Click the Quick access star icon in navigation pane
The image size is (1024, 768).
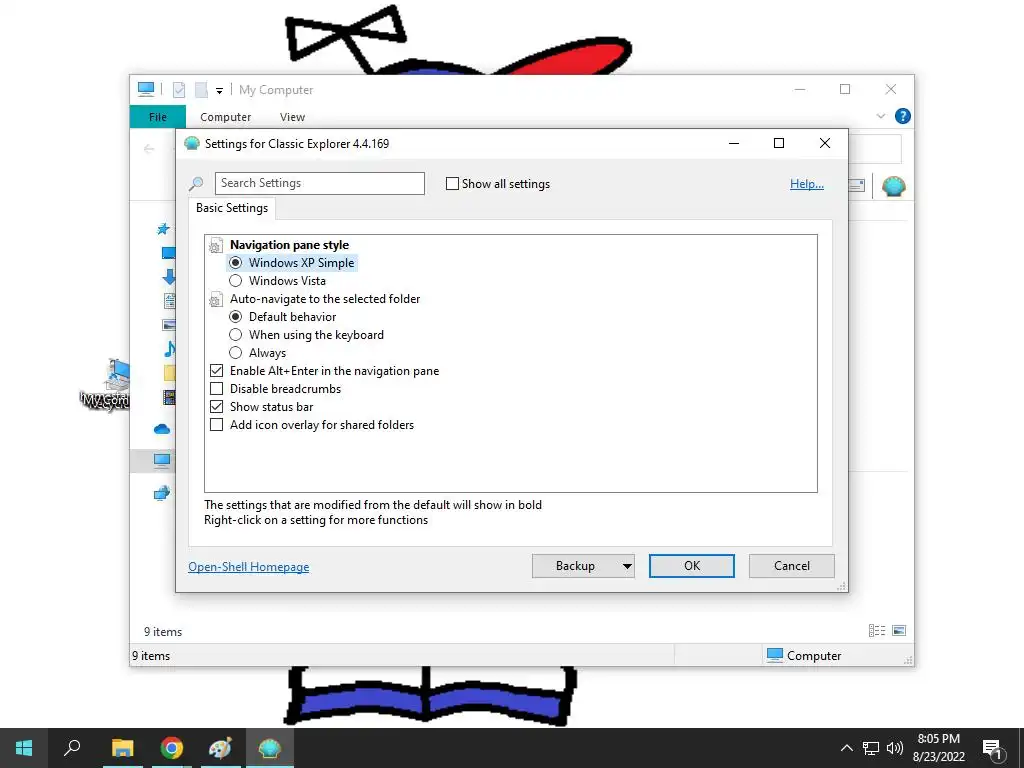[x=163, y=229]
